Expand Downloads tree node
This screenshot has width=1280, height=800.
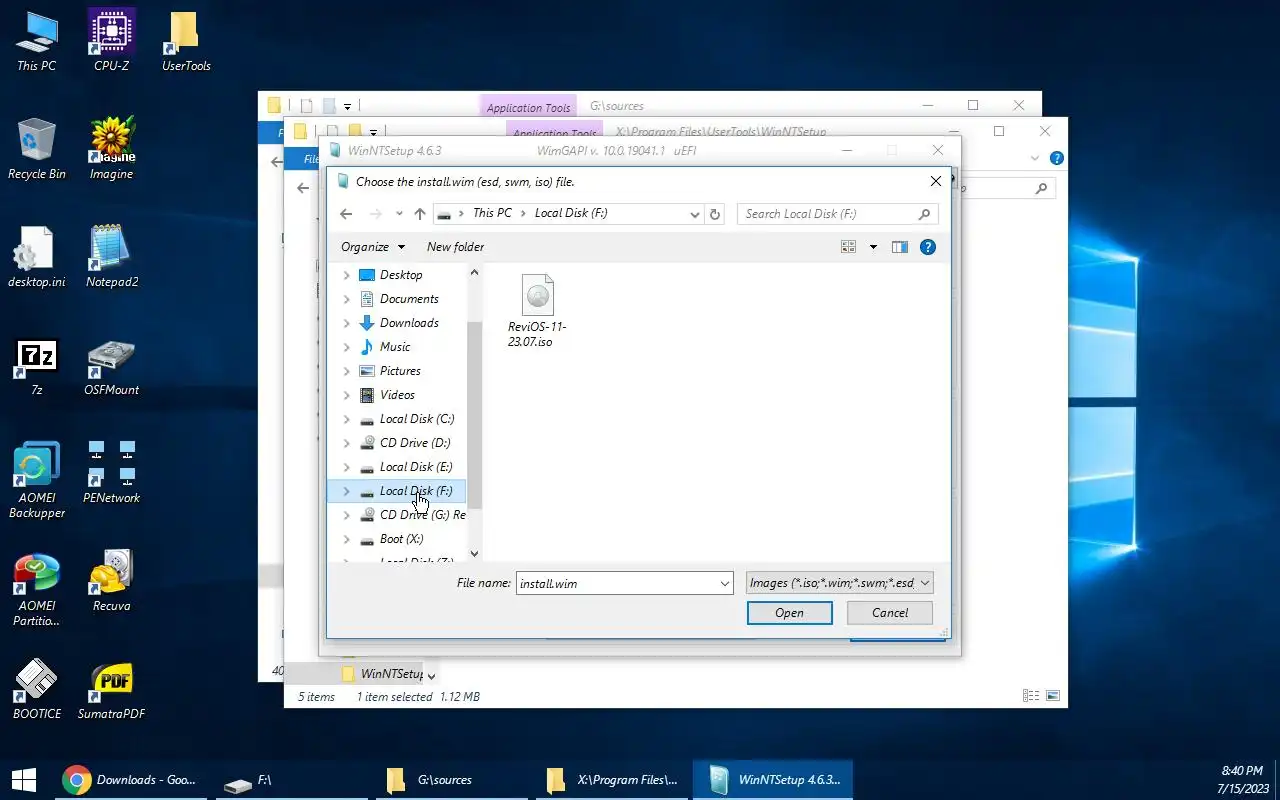point(347,323)
